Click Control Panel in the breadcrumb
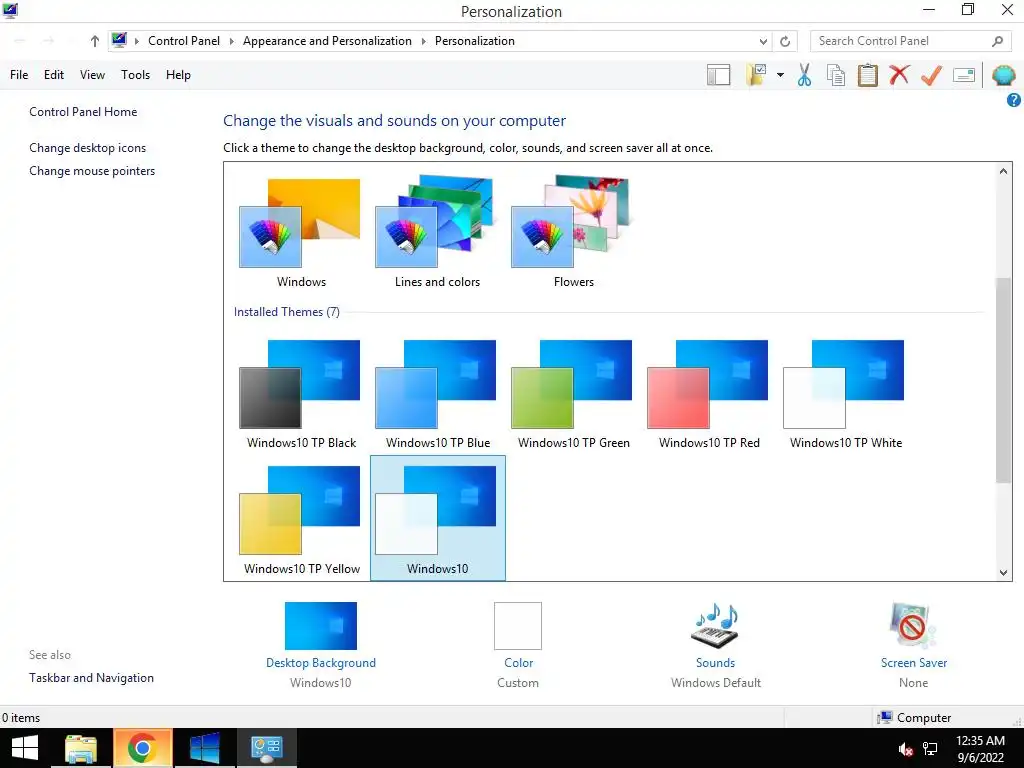The height and width of the screenshot is (768, 1024). click(x=184, y=41)
